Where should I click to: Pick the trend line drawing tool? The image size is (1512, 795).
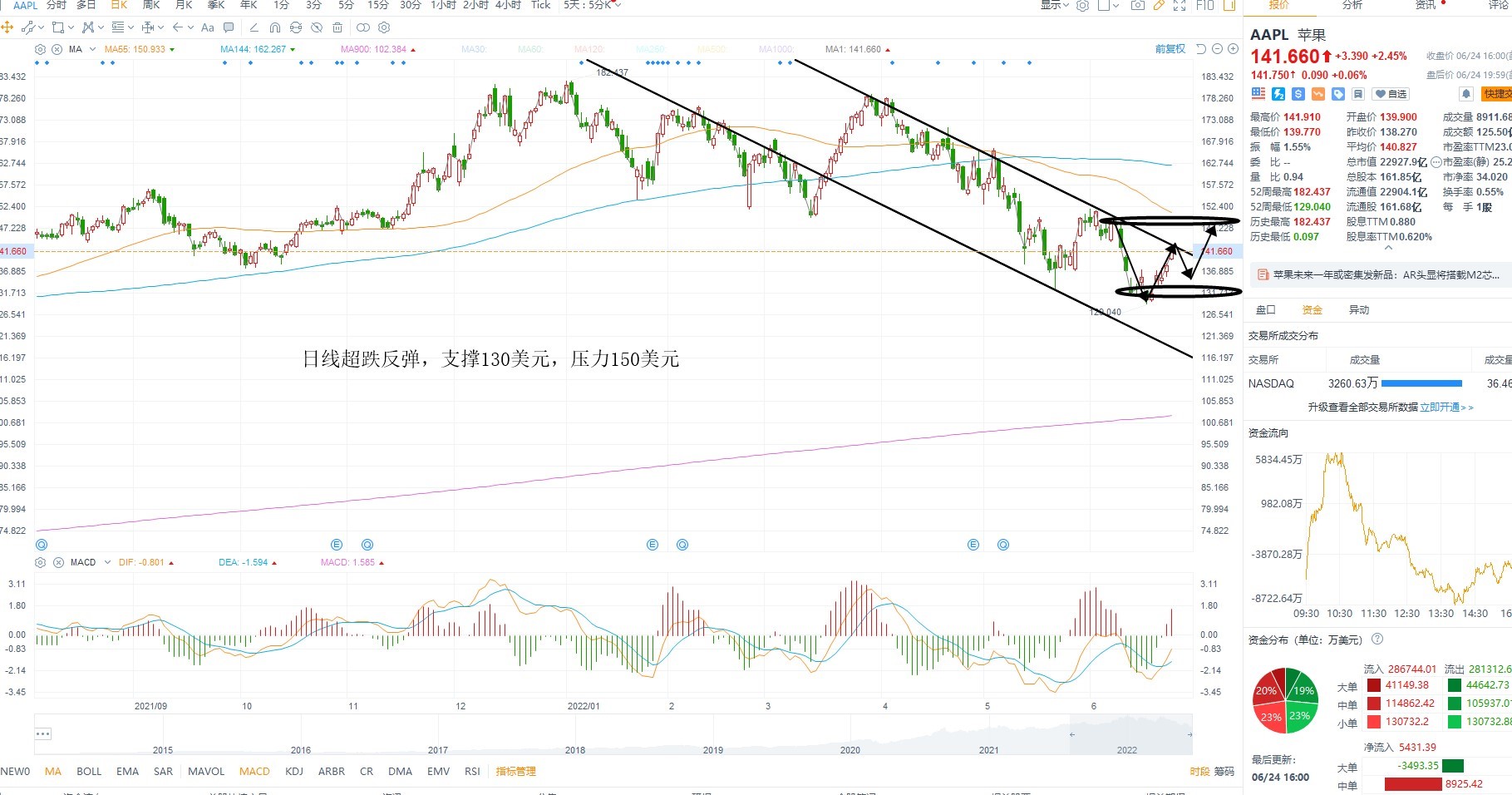[27, 27]
